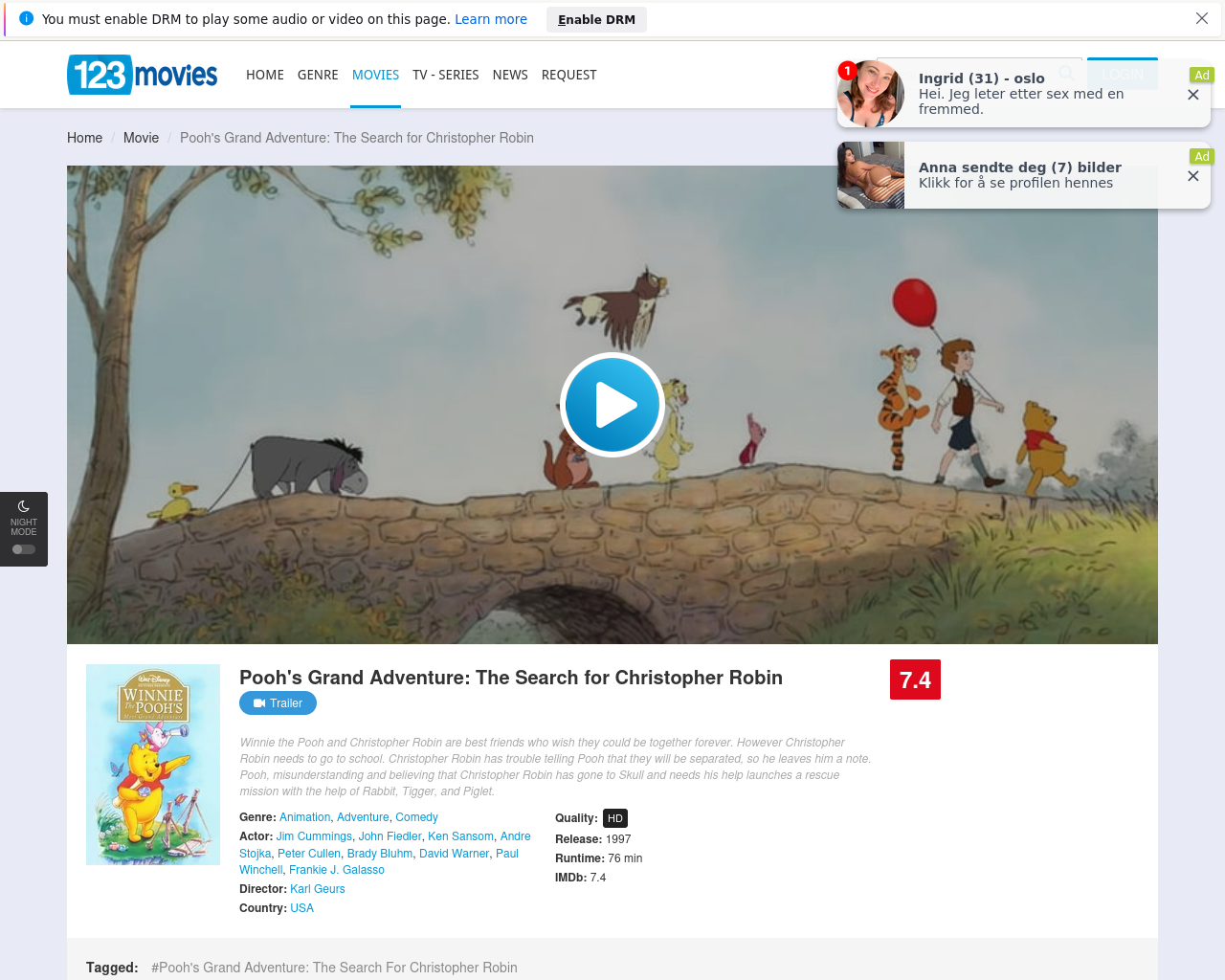
Task: Click the #Pooh's Grand Adventure tag
Action: pyautogui.click(x=334, y=968)
